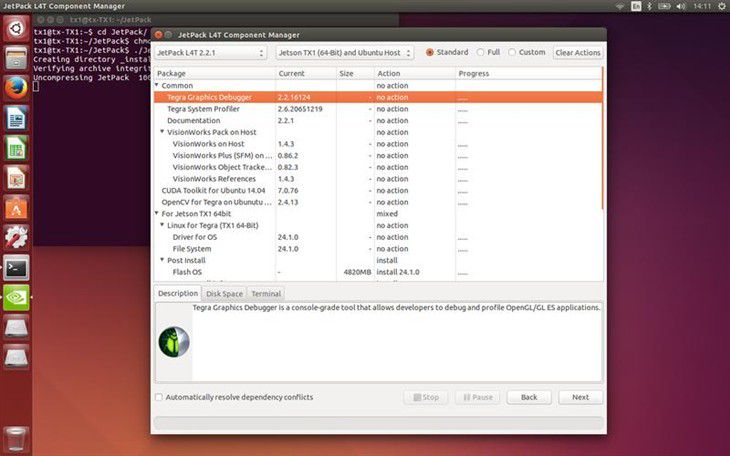Select the Full install radio button

[x=480, y=52]
